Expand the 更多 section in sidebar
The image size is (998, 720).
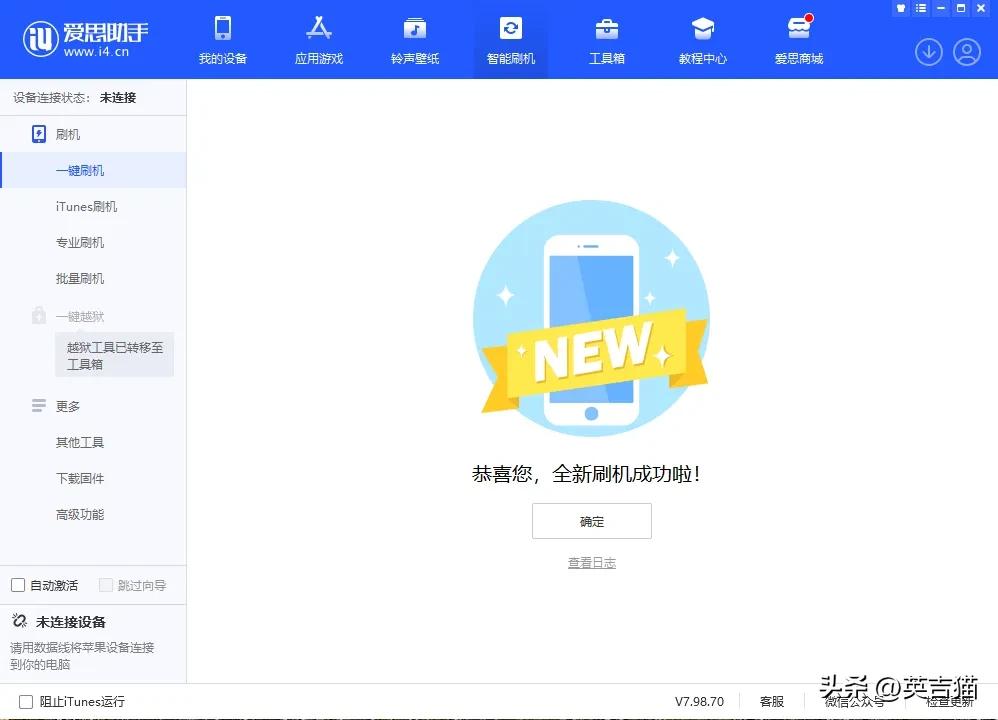[67, 406]
